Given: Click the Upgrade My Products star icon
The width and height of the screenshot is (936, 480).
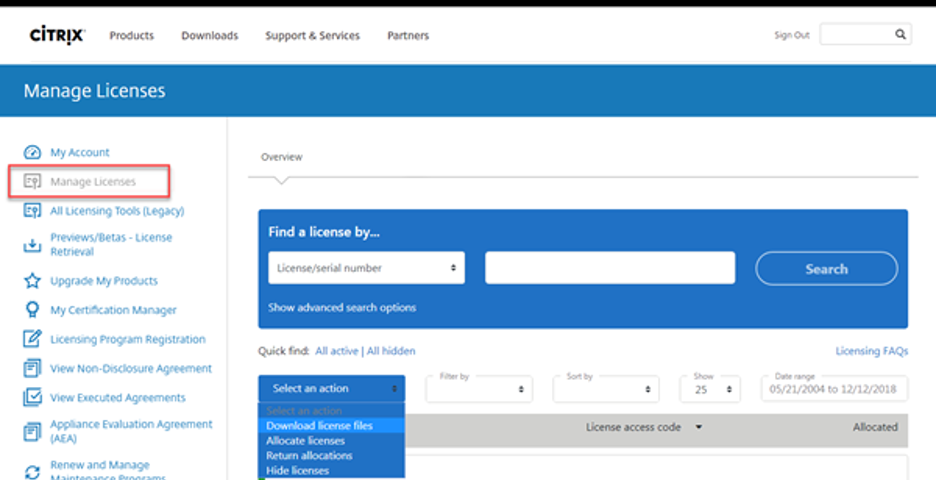Looking at the screenshot, I should (32, 281).
